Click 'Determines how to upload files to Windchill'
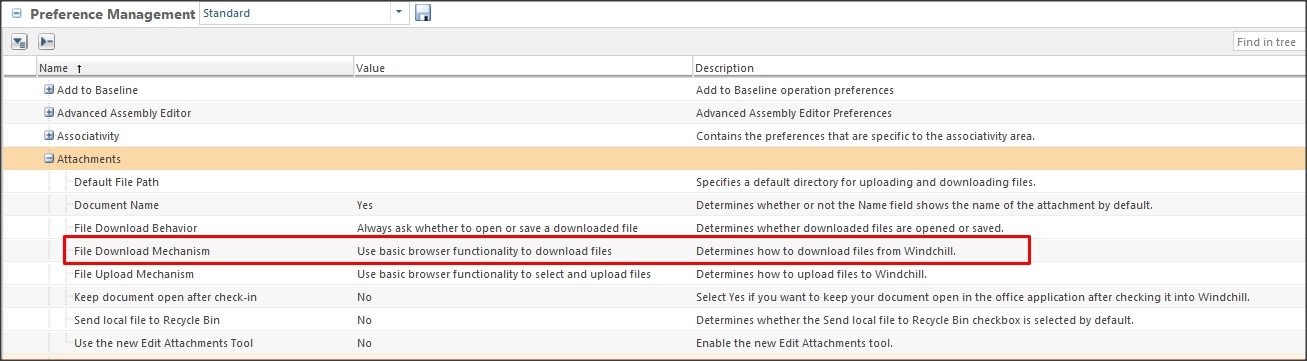This screenshot has width=1307, height=361. coord(812,274)
